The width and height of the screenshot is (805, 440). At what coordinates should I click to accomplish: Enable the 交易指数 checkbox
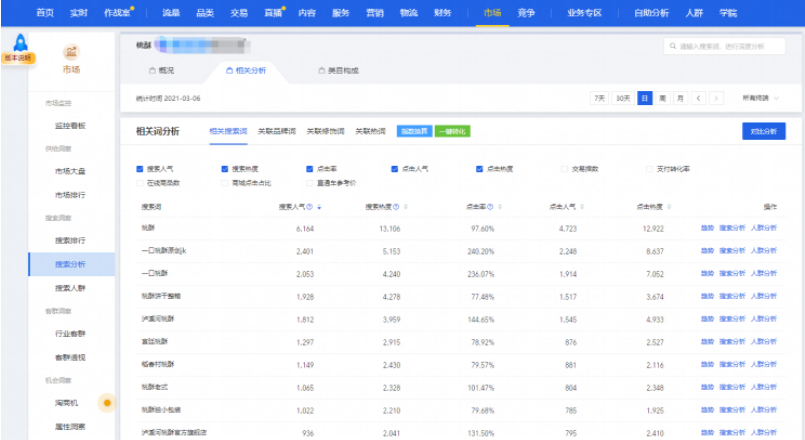click(564, 169)
